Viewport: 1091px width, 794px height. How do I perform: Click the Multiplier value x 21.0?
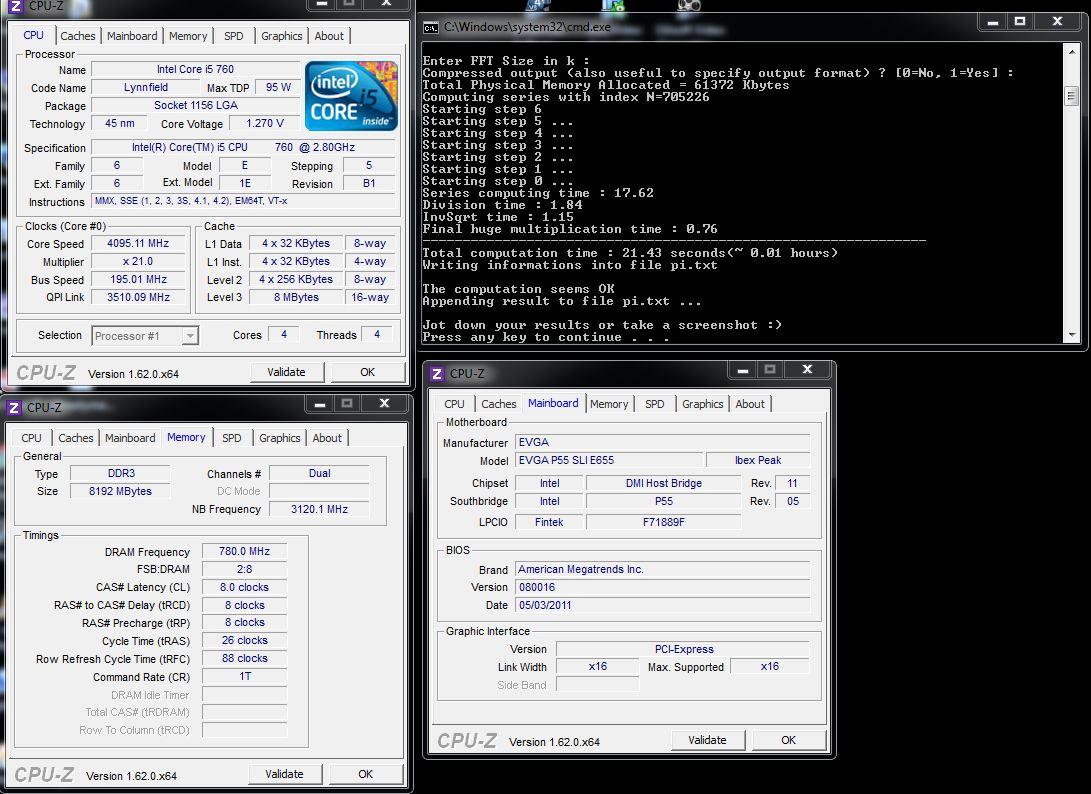click(x=138, y=262)
